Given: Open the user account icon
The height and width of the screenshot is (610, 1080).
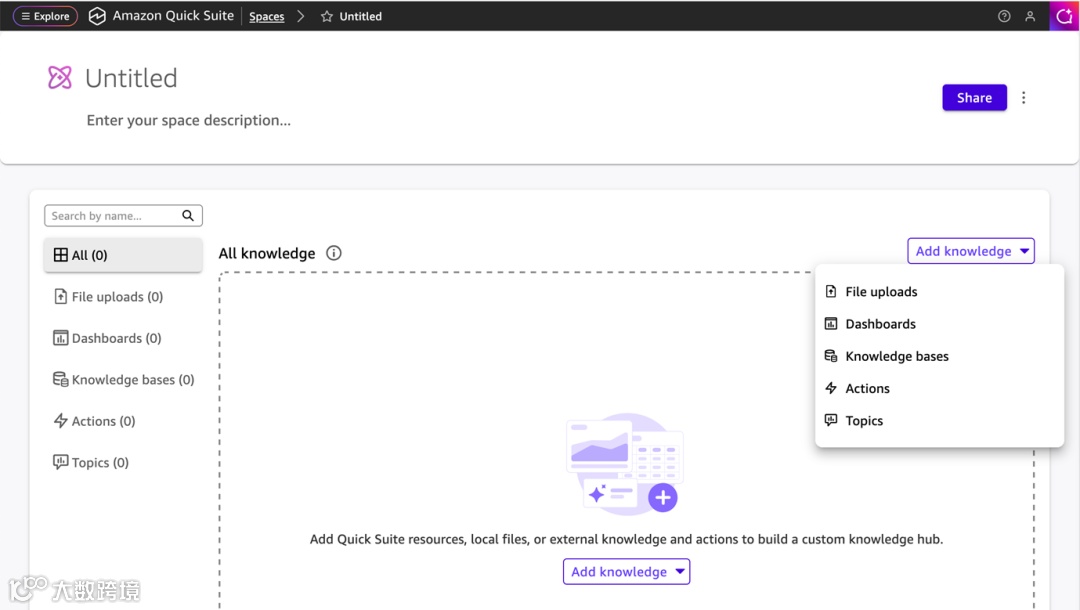Looking at the screenshot, I should click(1030, 16).
